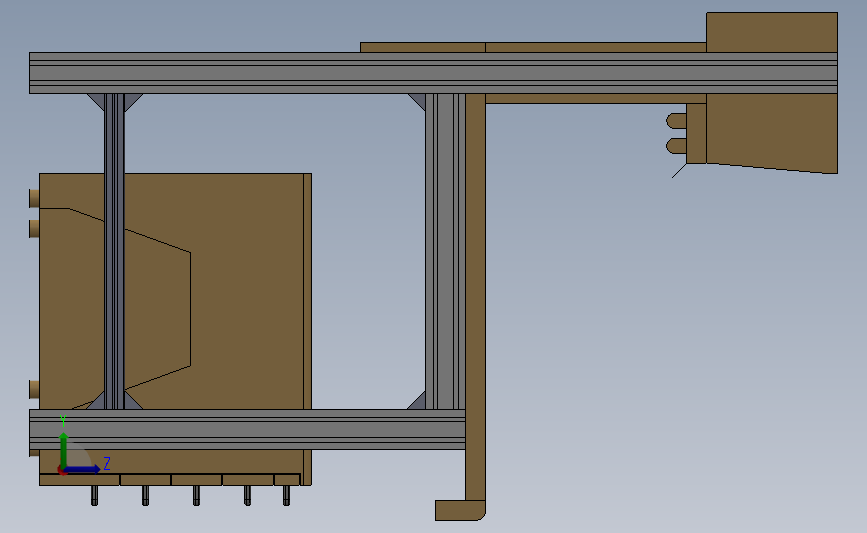Select the thick right vertical extrusion post

445,251
